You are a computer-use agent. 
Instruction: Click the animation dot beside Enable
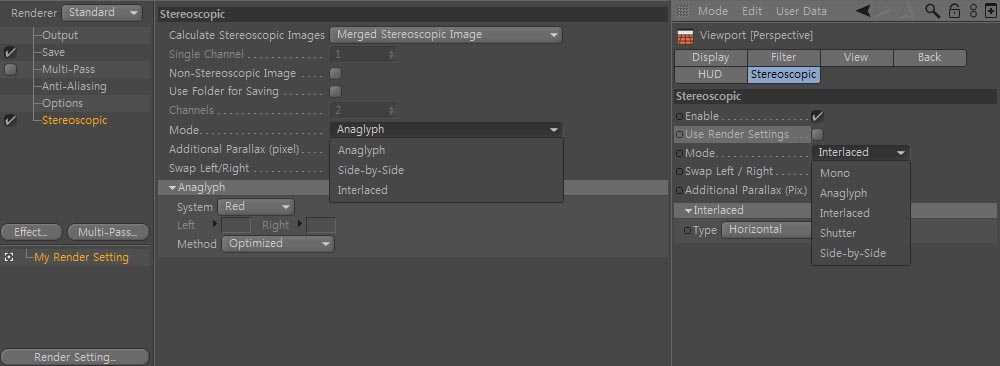click(x=679, y=117)
